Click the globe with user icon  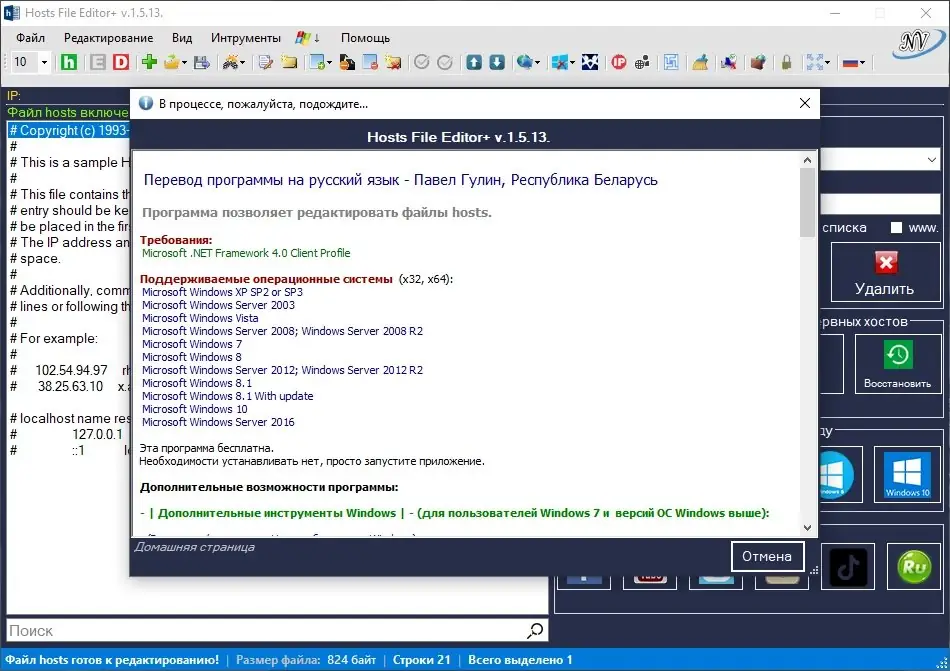(642, 62)
